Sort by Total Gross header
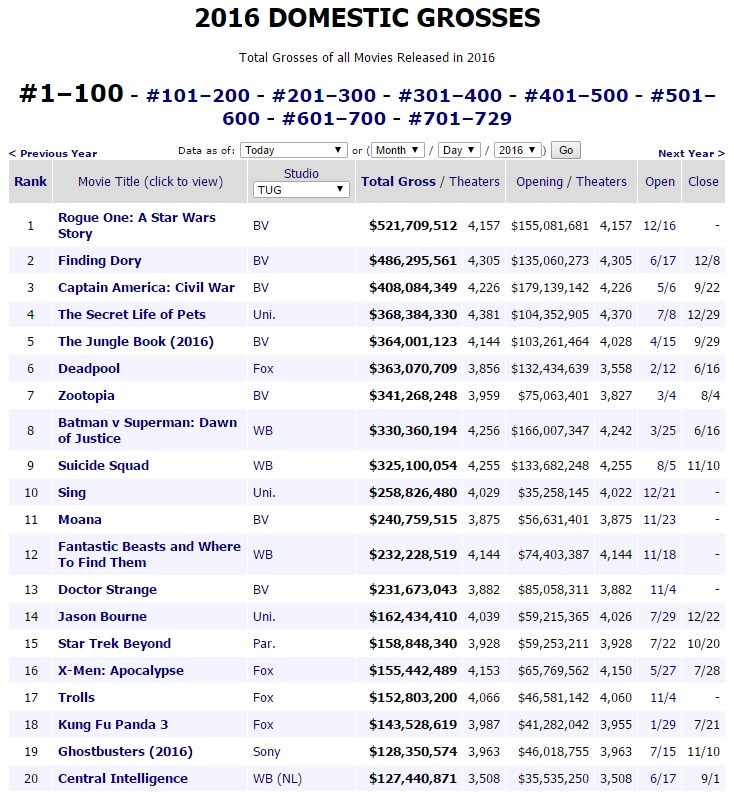Viewport: 734px width, 798px height. [x=398, y=181]
